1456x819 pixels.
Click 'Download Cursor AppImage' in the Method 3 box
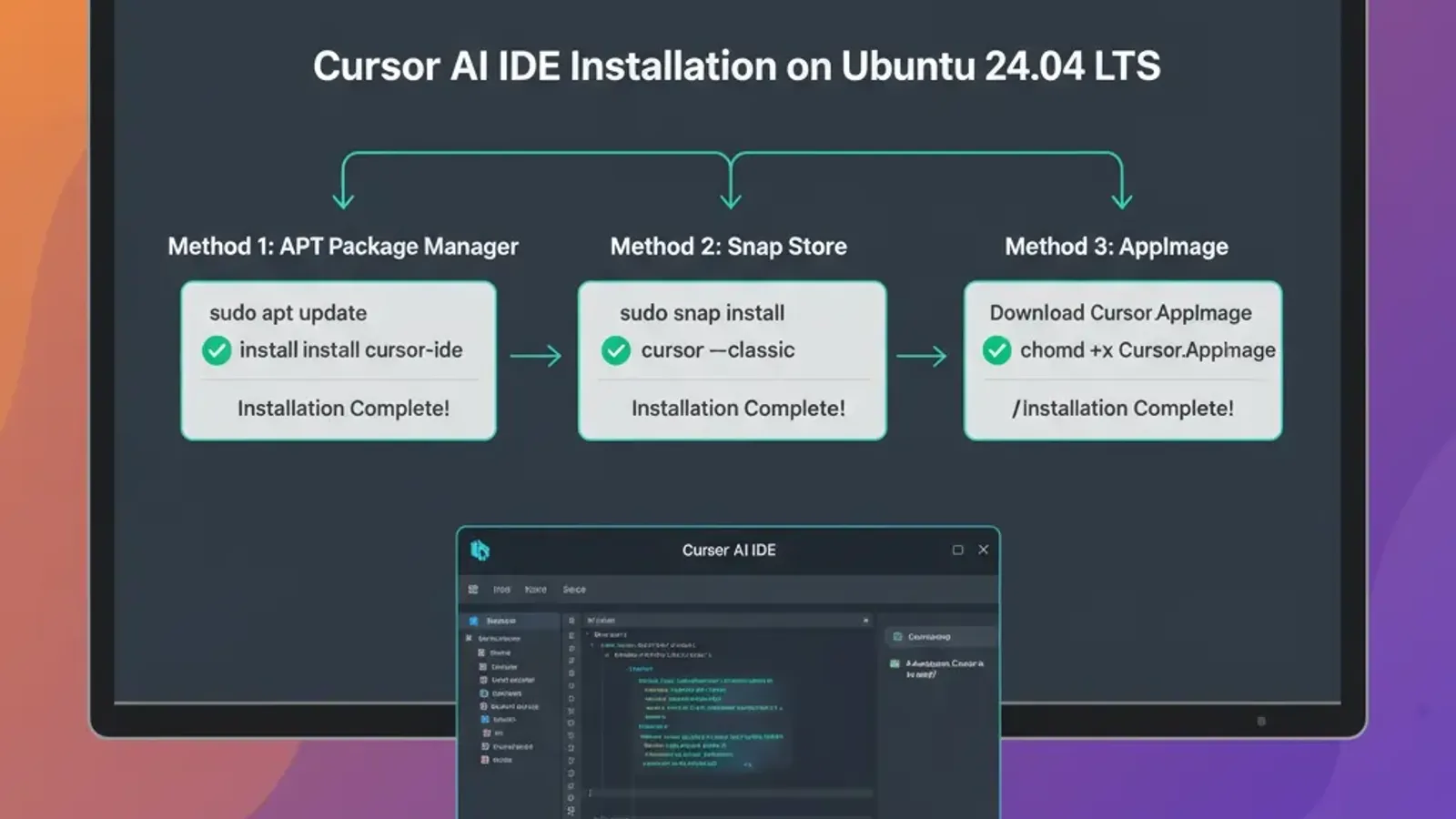(x=1121, y=313)
